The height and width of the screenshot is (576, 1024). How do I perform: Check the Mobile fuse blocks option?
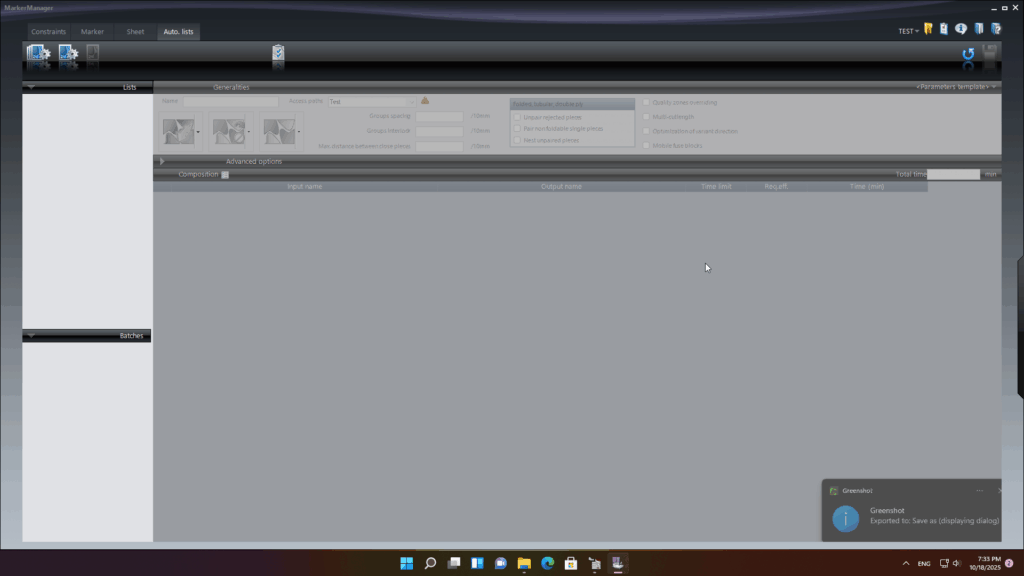[x=647, y=145]
